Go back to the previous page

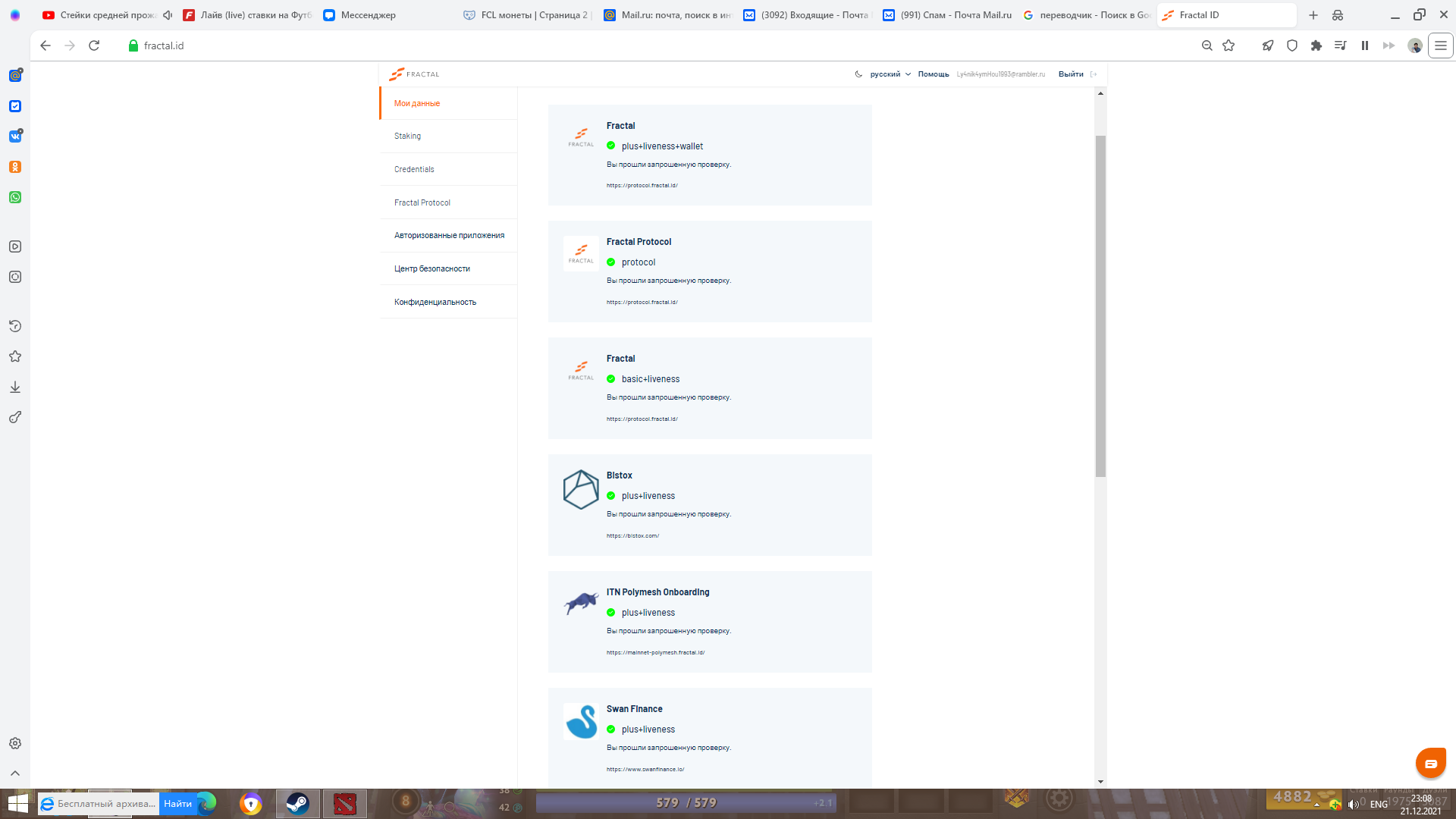tap(45, 45)
